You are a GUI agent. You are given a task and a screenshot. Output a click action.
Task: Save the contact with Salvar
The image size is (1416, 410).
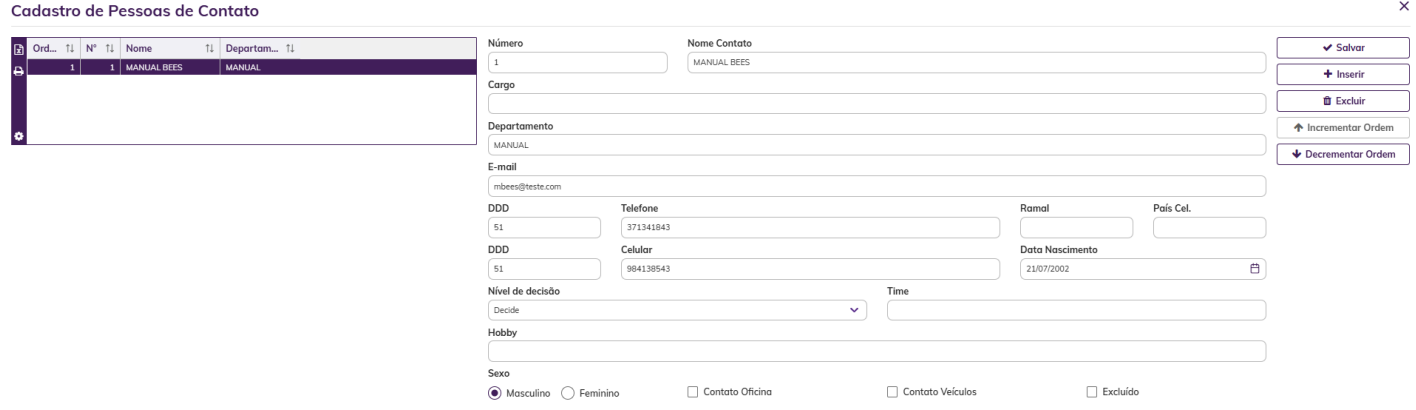point(1343,47)
